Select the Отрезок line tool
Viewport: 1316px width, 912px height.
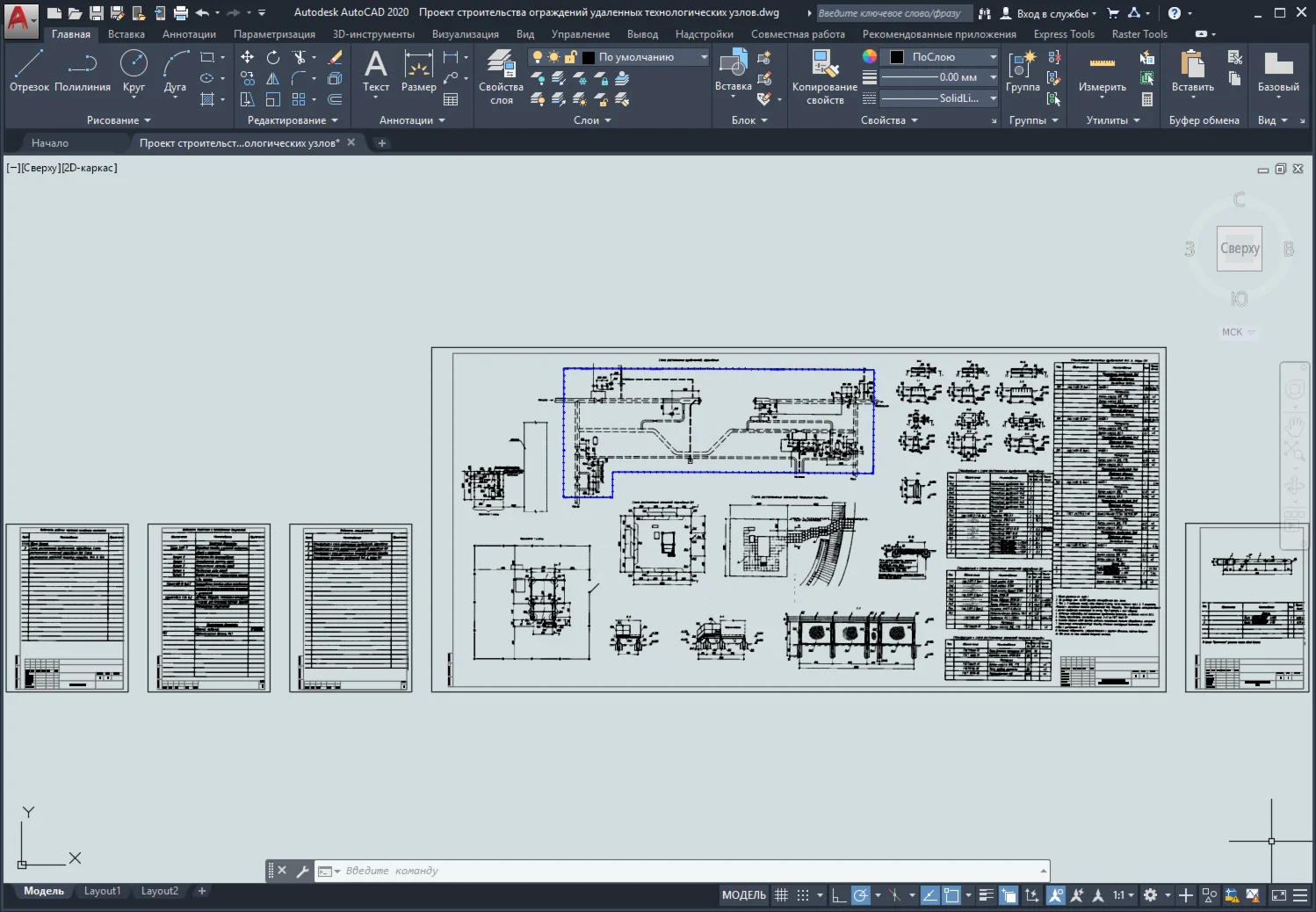[29, 70]
